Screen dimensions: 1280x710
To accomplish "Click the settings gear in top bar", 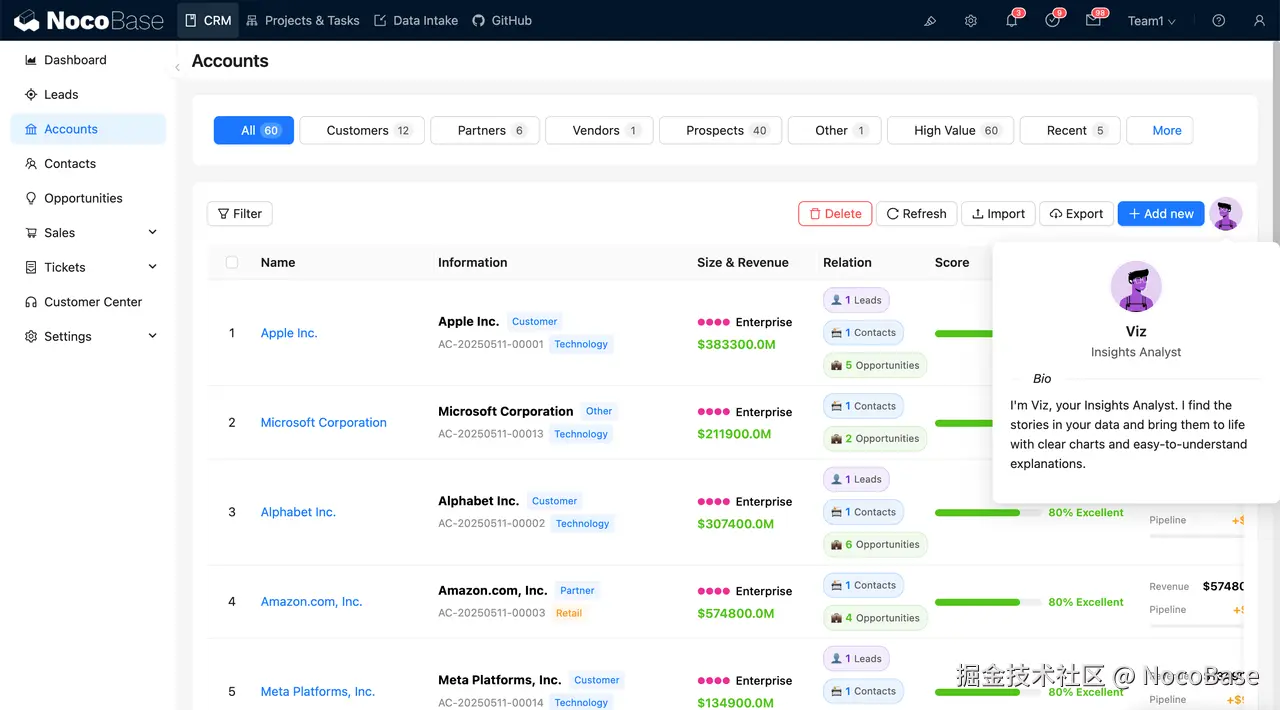I will click(x=970, y=20).
